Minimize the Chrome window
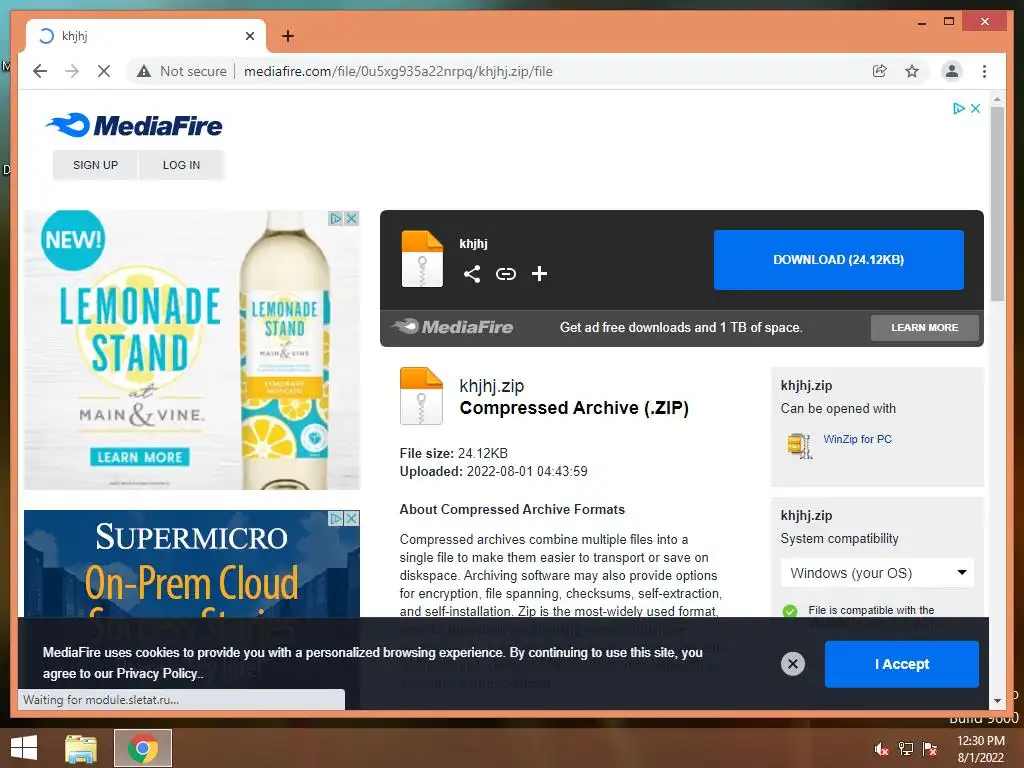The image size is (1024, 768). (921, 22)
